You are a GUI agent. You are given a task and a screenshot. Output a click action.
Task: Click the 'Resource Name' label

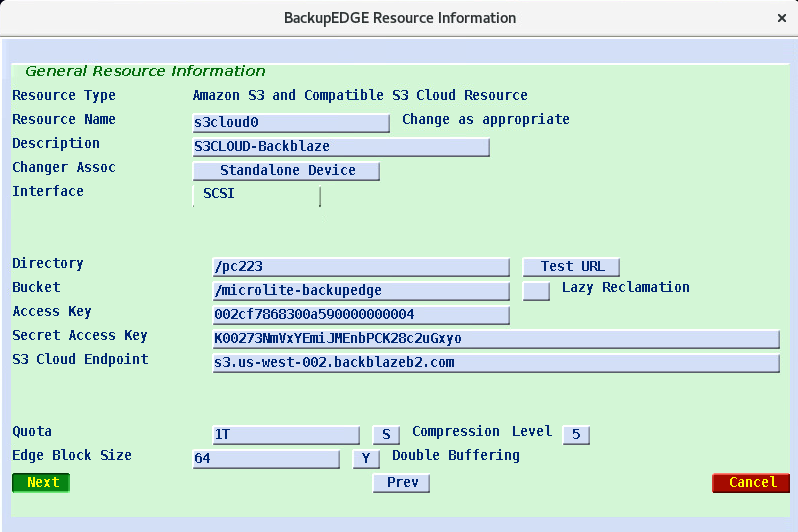64,119
